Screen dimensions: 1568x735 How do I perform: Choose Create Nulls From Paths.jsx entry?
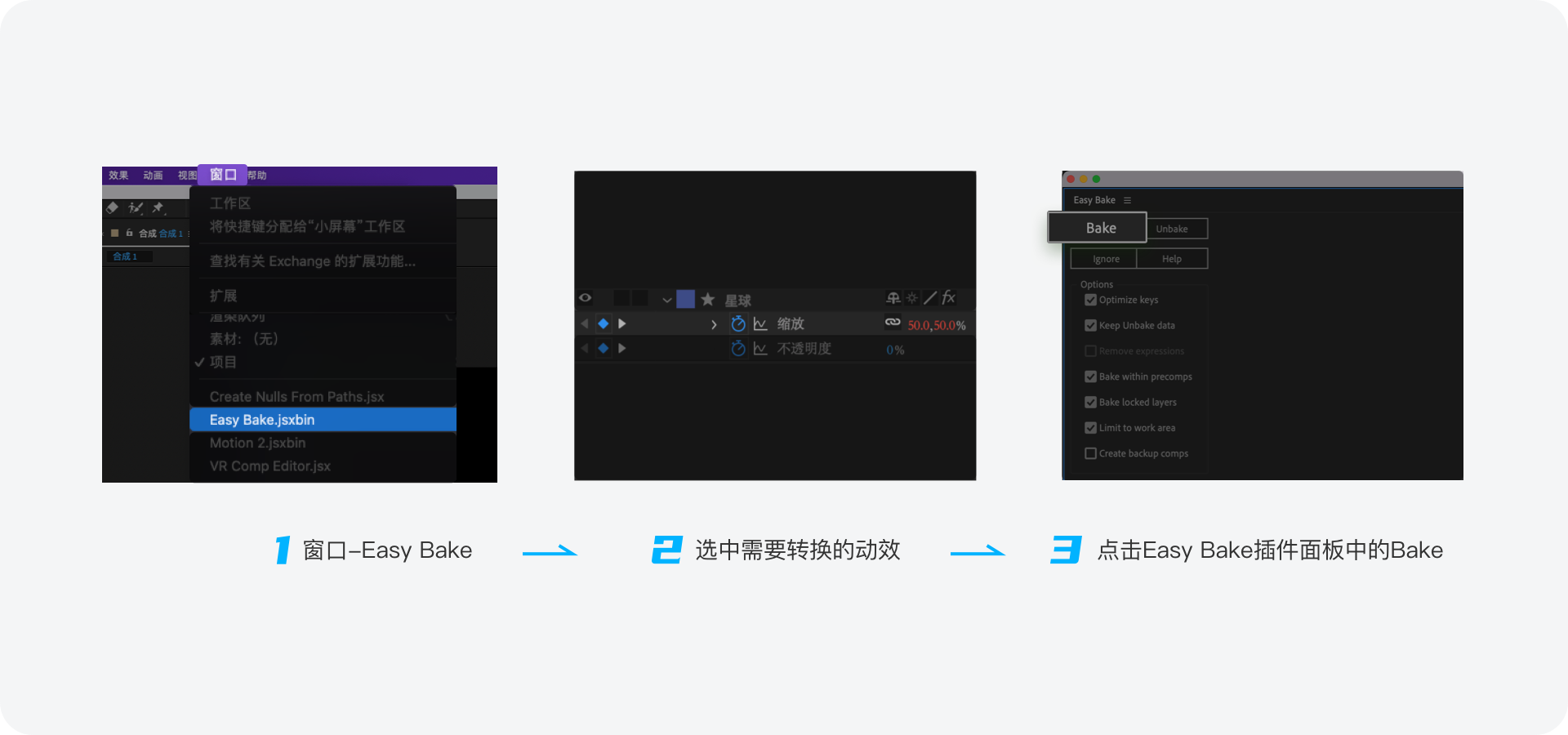coord(323,397)
